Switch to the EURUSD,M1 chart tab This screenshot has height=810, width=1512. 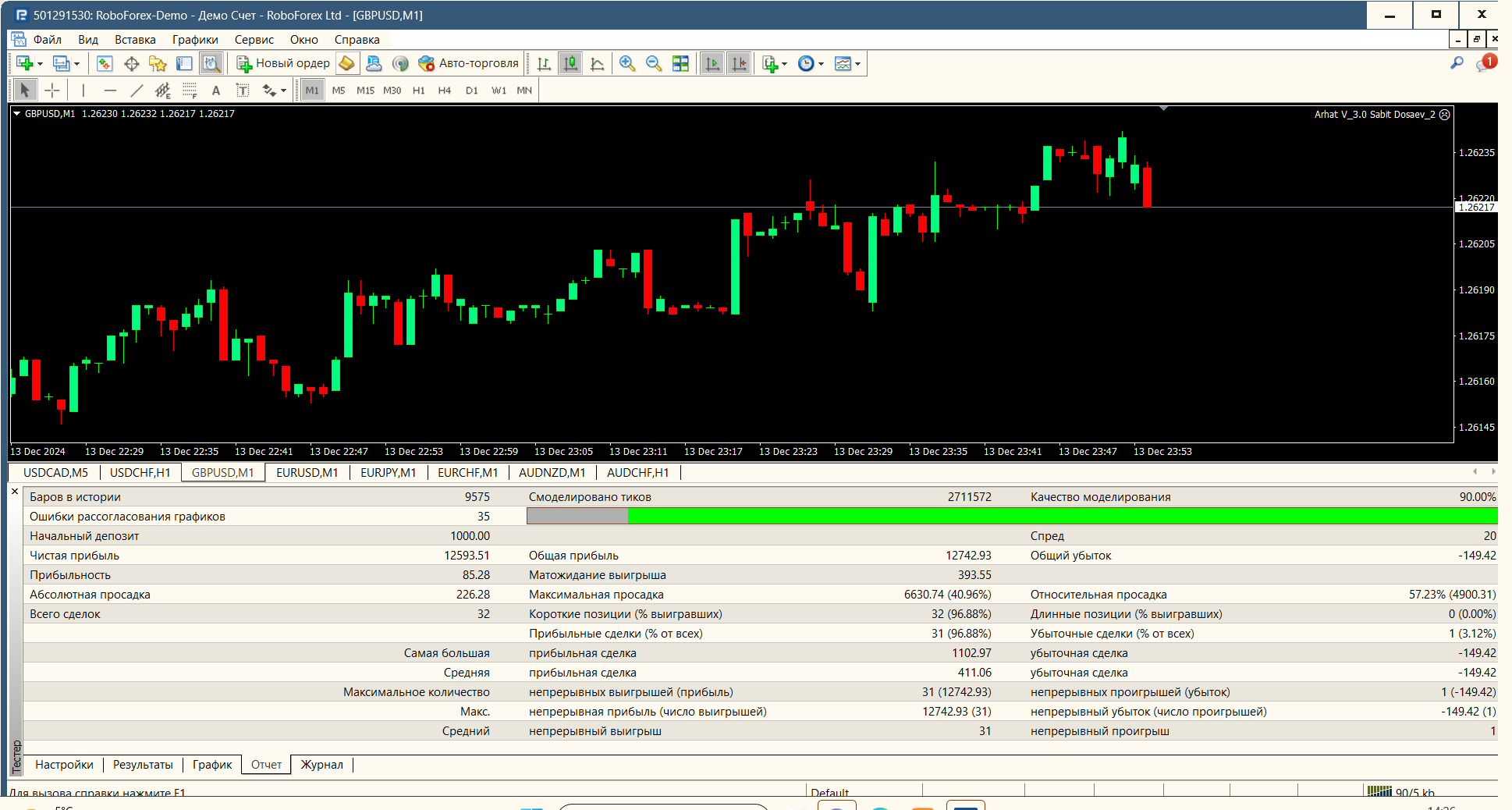point(307,473)
